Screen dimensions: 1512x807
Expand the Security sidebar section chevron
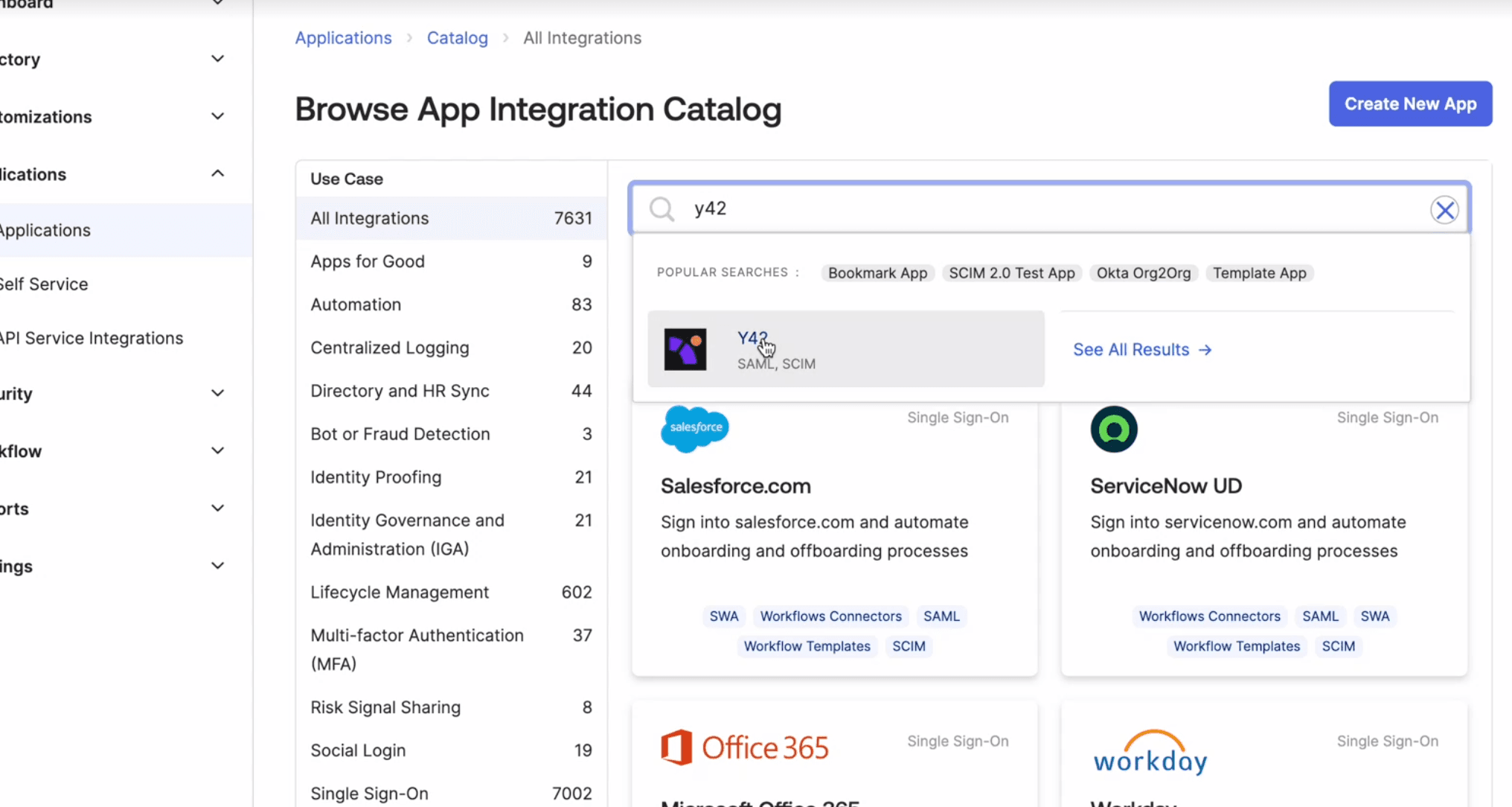[x=217, y=393]
